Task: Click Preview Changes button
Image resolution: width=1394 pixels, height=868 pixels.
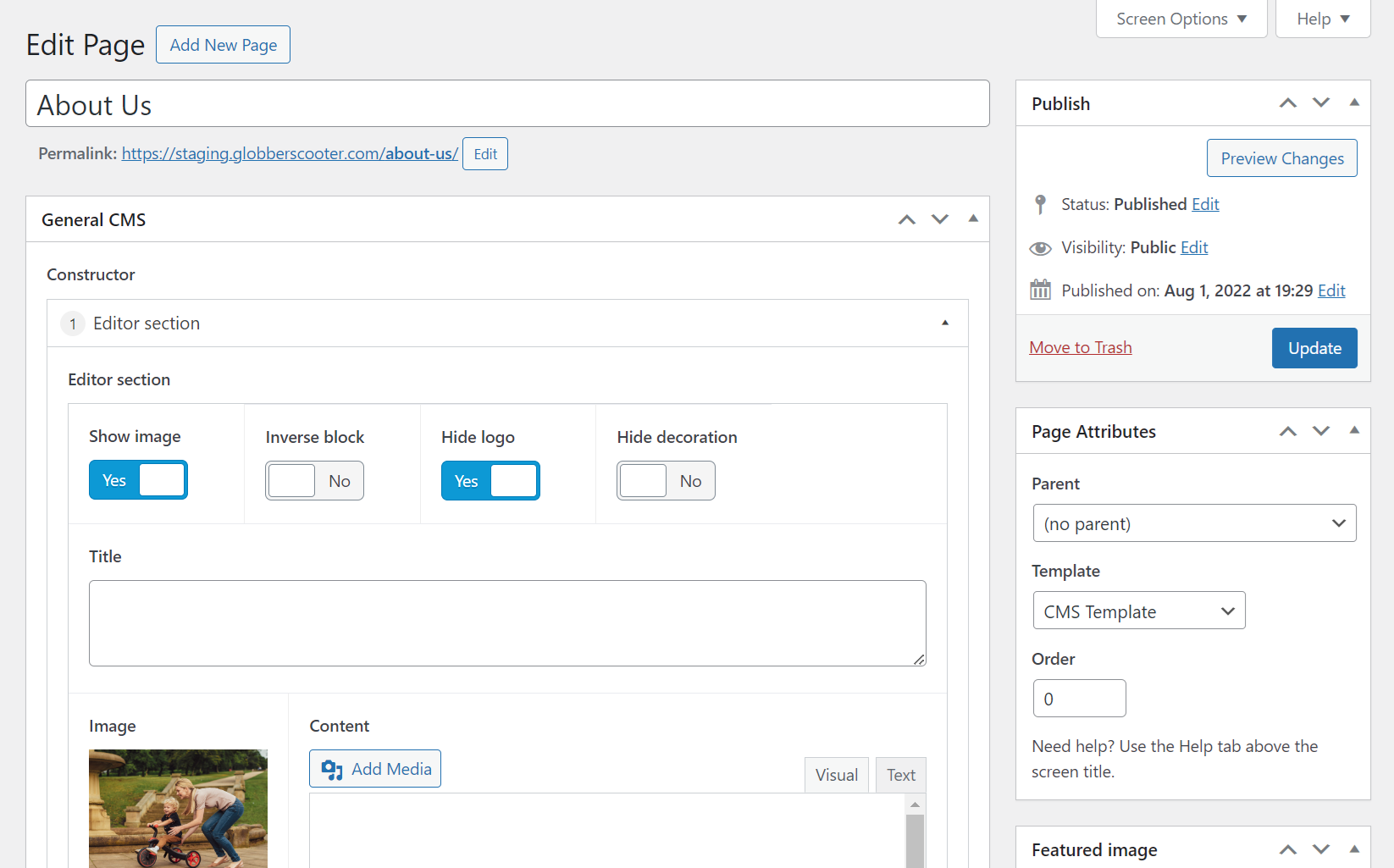Action: point(1282,158)
